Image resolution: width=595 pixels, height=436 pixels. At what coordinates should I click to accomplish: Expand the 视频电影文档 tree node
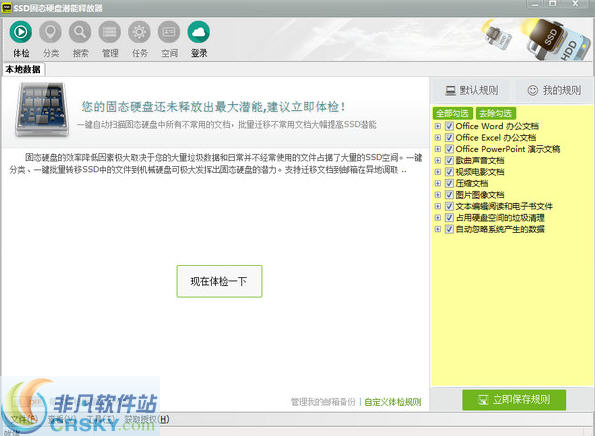coord(438,172)
